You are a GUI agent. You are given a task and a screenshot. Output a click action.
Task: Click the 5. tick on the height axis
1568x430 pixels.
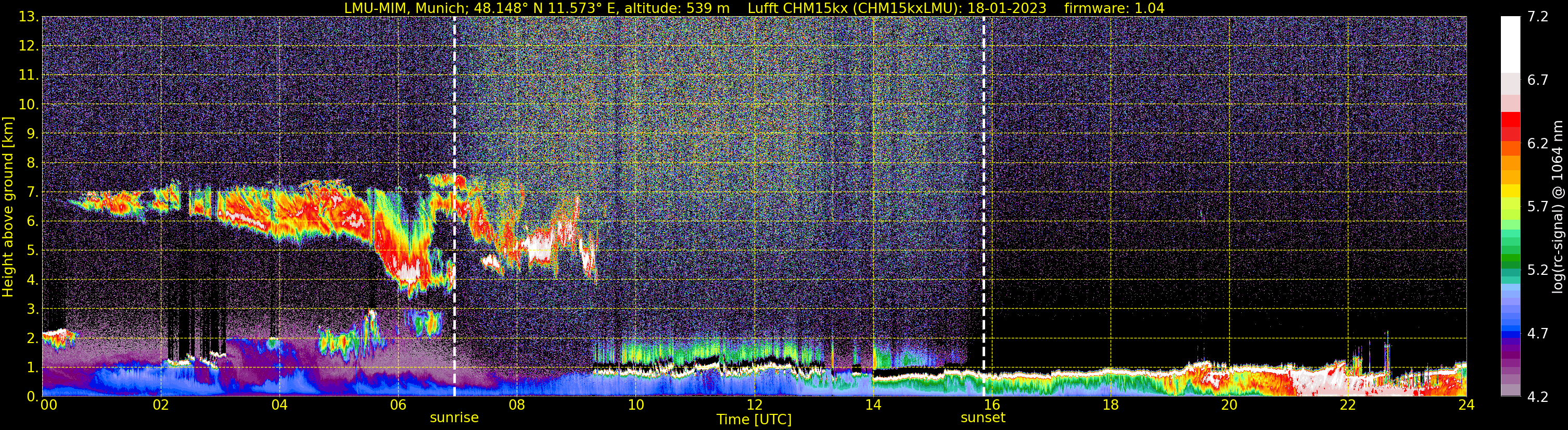tap(33, 250)
